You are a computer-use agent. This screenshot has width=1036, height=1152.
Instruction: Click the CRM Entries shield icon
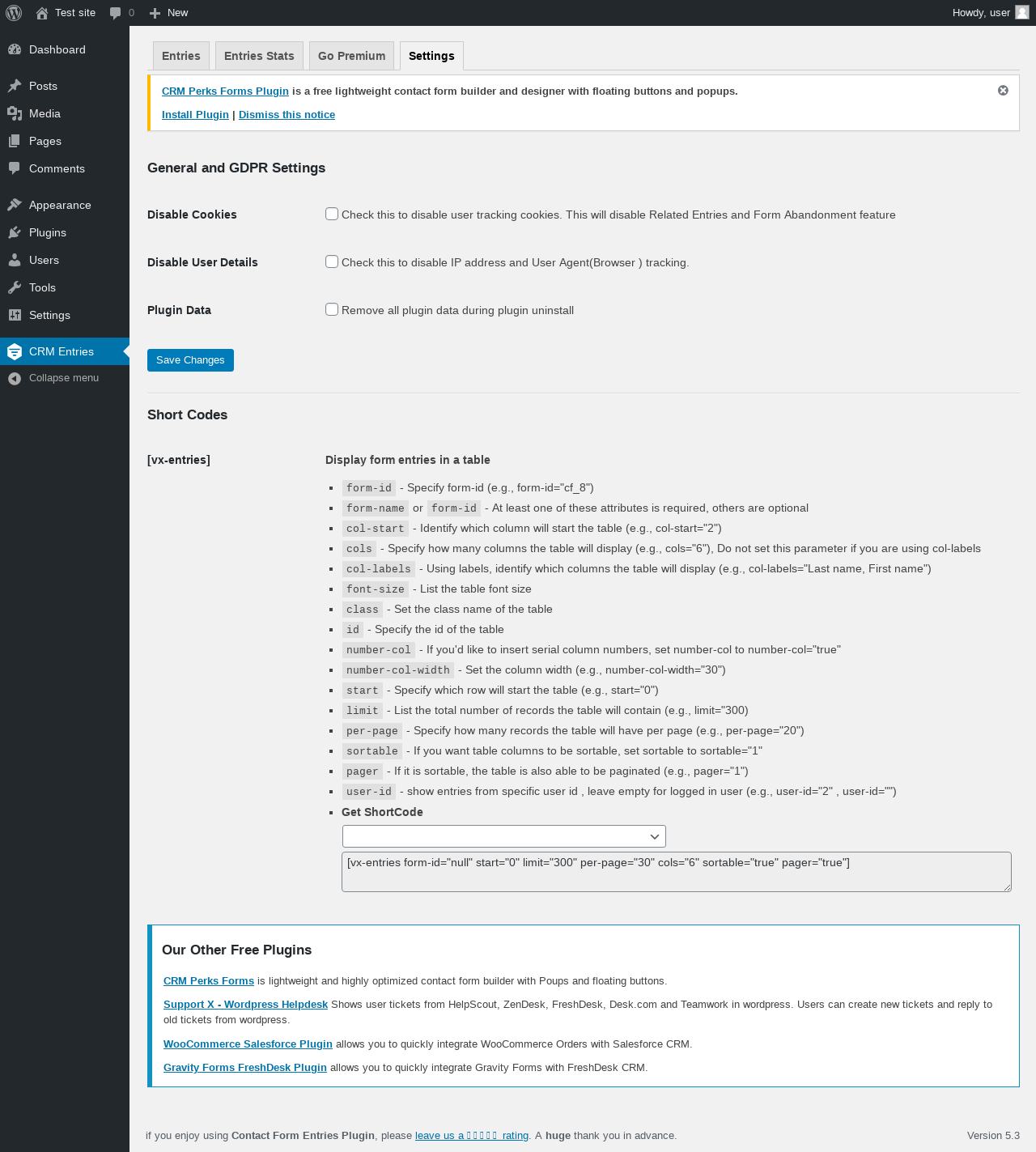[x=15, y=351]
